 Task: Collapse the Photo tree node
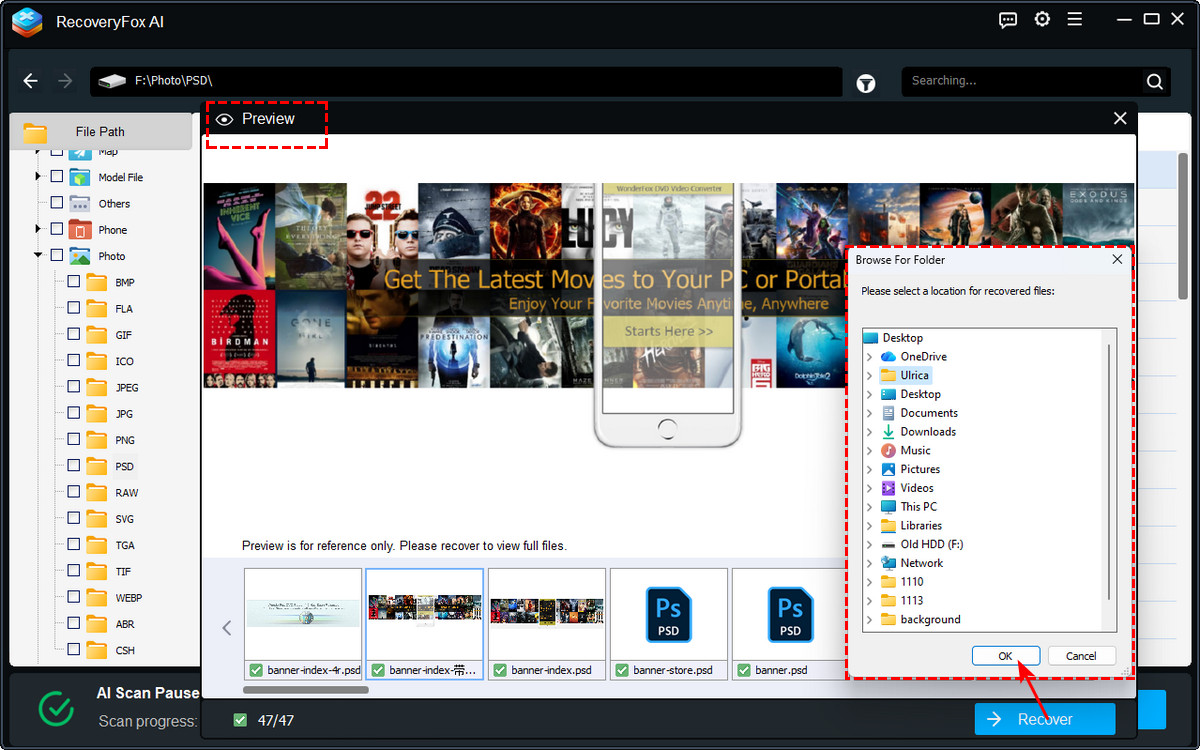tap(38, 256)
